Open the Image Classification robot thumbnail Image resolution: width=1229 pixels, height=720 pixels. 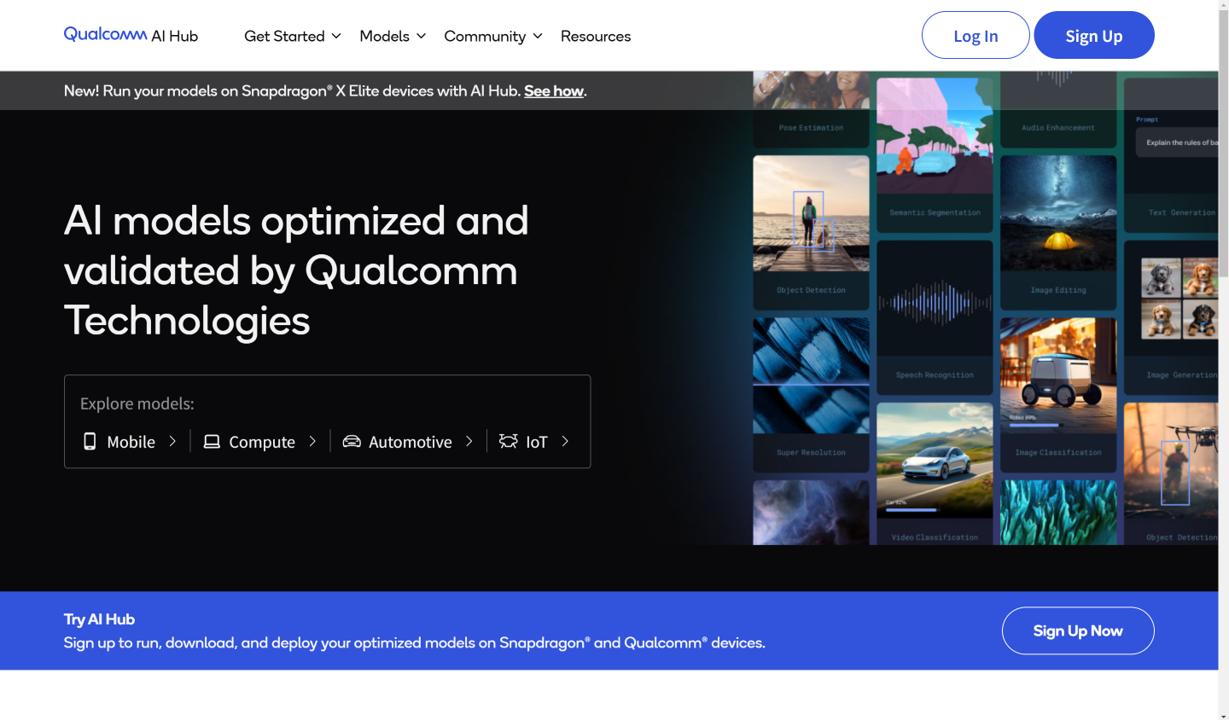pyautogui.click(x=1058, y=394)
